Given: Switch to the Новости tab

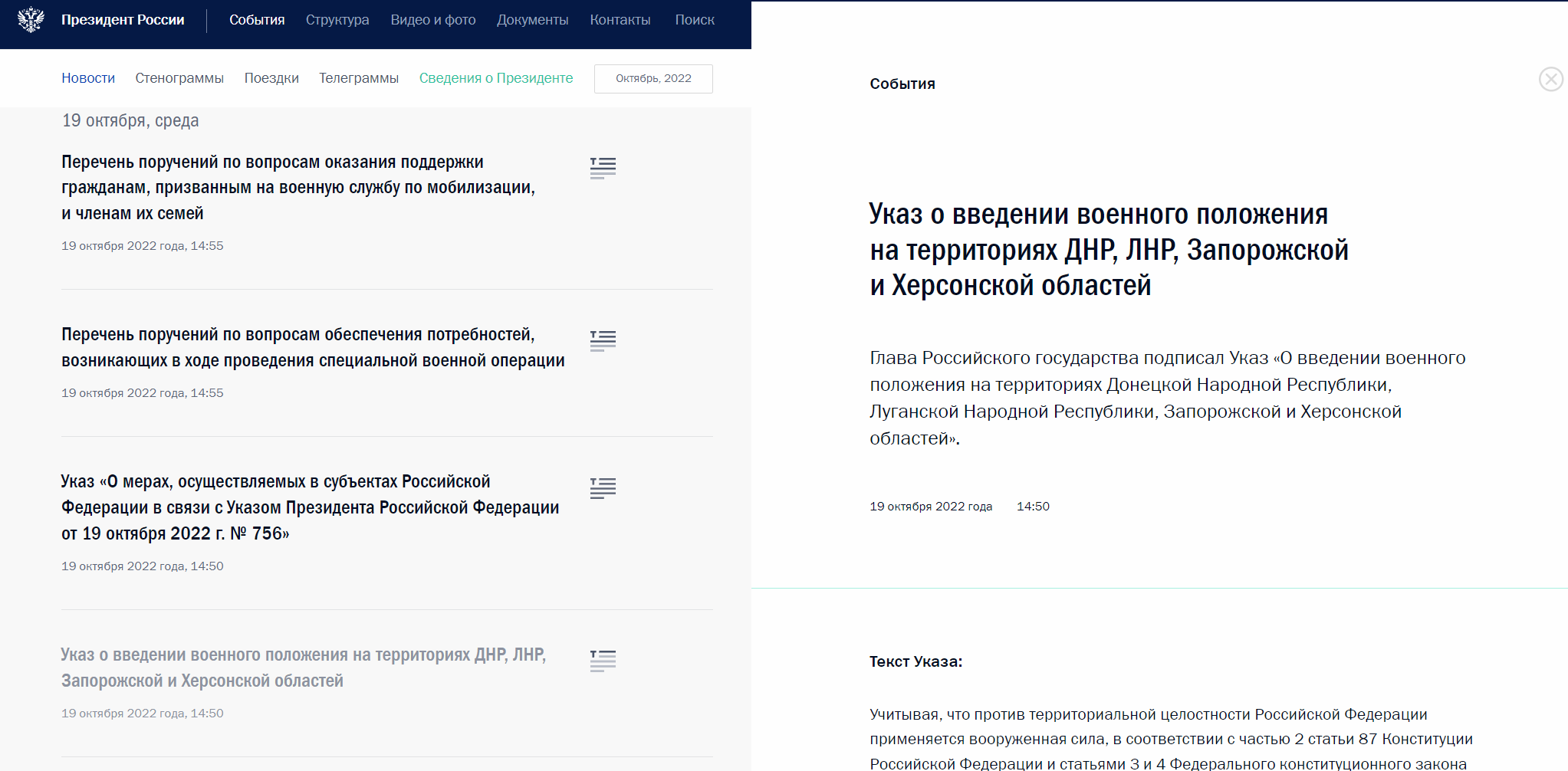Looking at the screenshot, I should (88, 78).
